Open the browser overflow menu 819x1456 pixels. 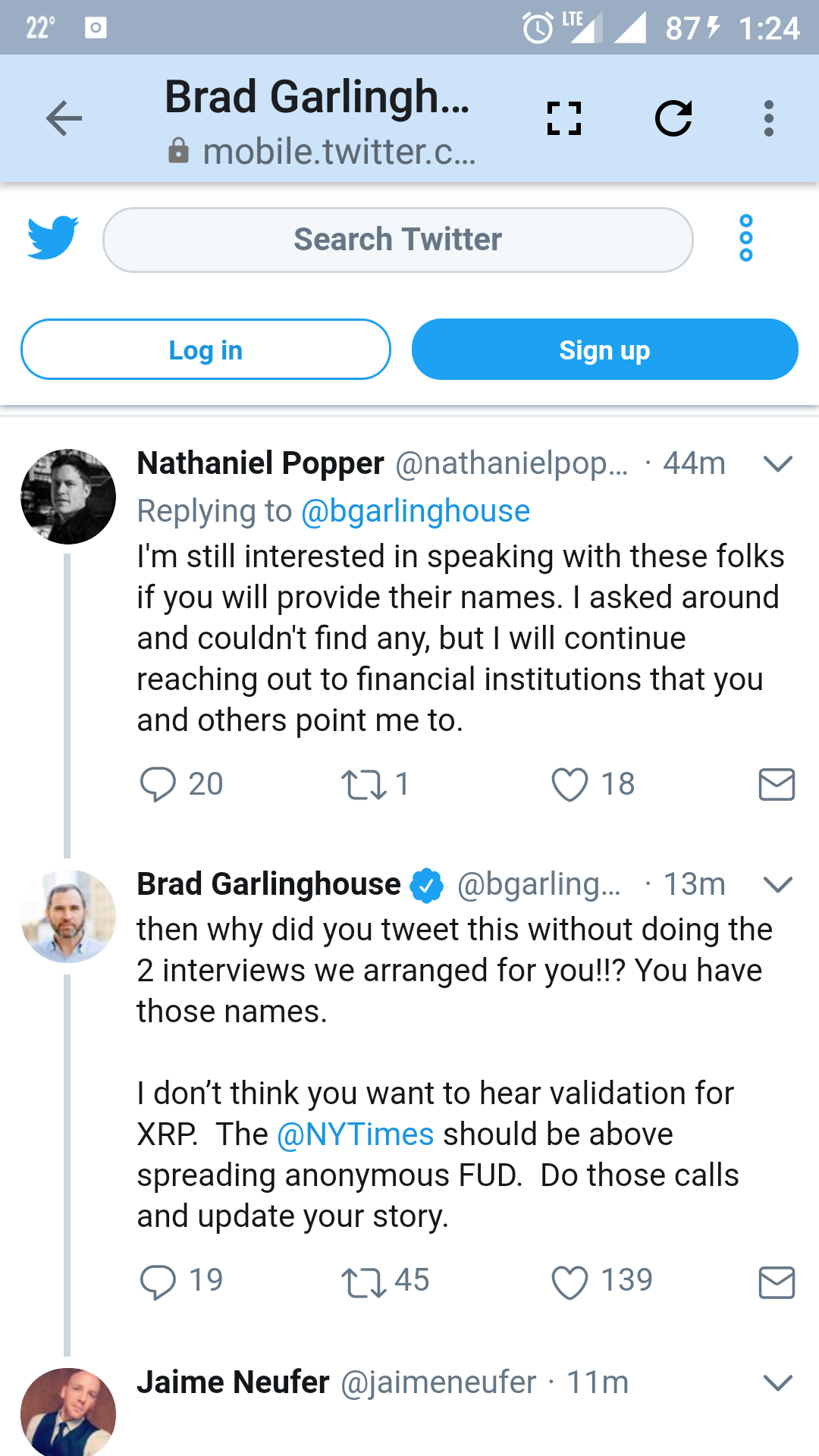[x=769, y=118]
